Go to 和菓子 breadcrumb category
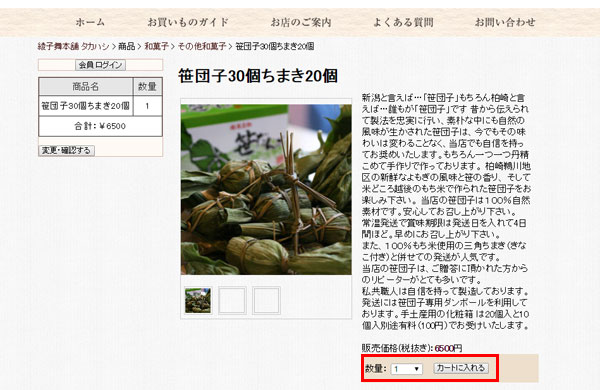Viewport: 600px width, 390px height. click(157, 46)
